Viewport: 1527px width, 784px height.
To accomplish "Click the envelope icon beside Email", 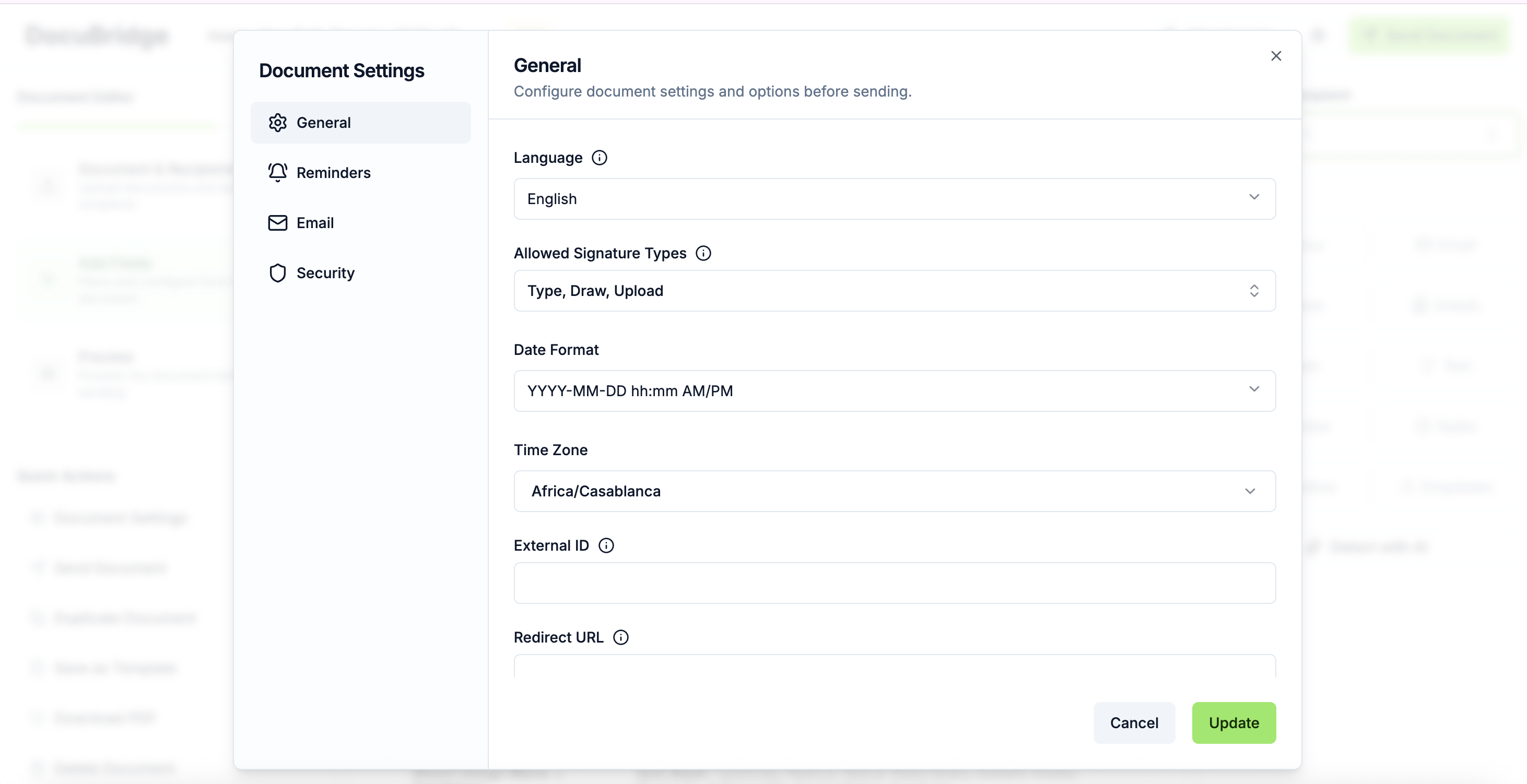I will point(277,223).
